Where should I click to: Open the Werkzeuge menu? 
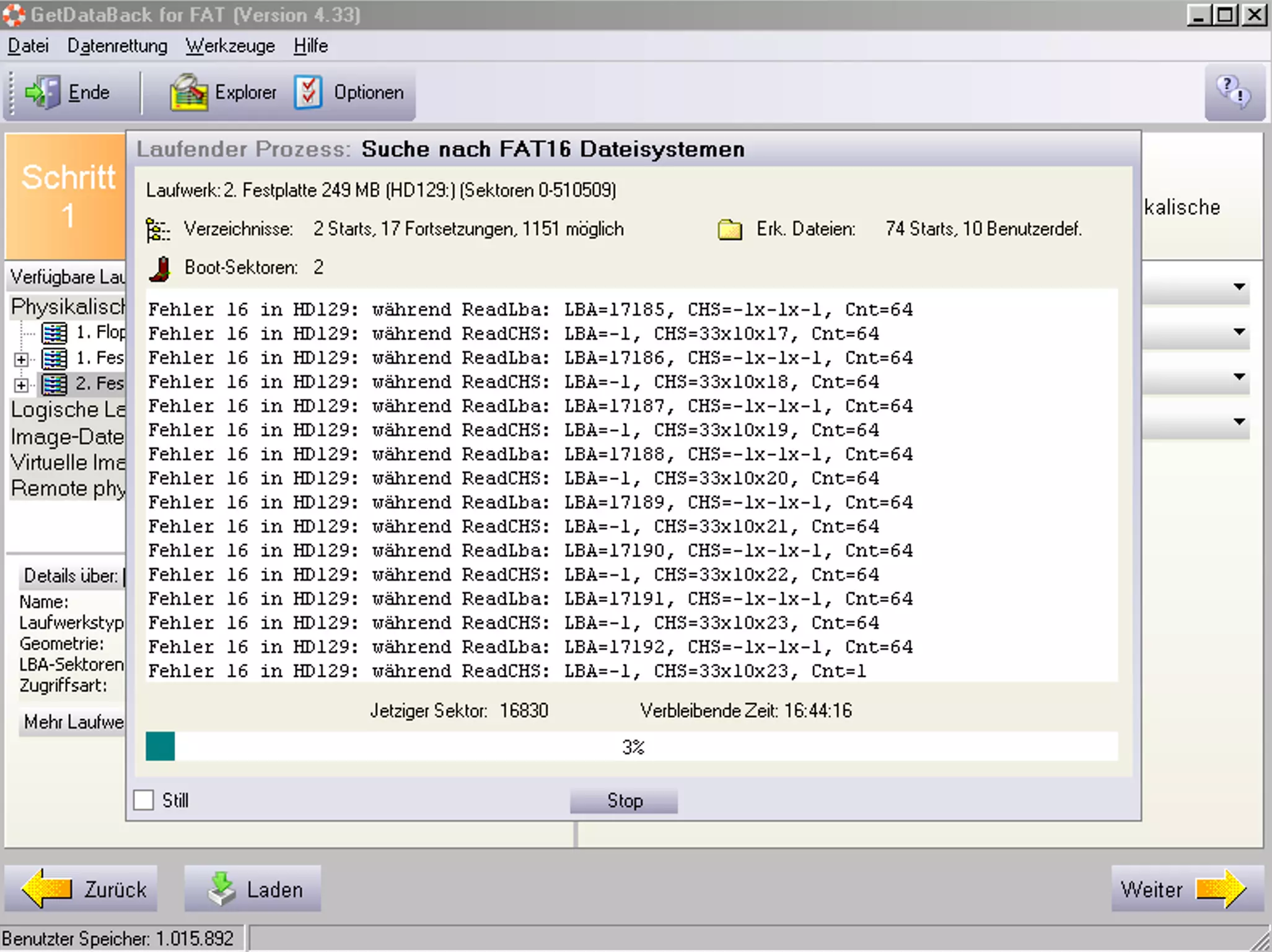pos(230,46)
